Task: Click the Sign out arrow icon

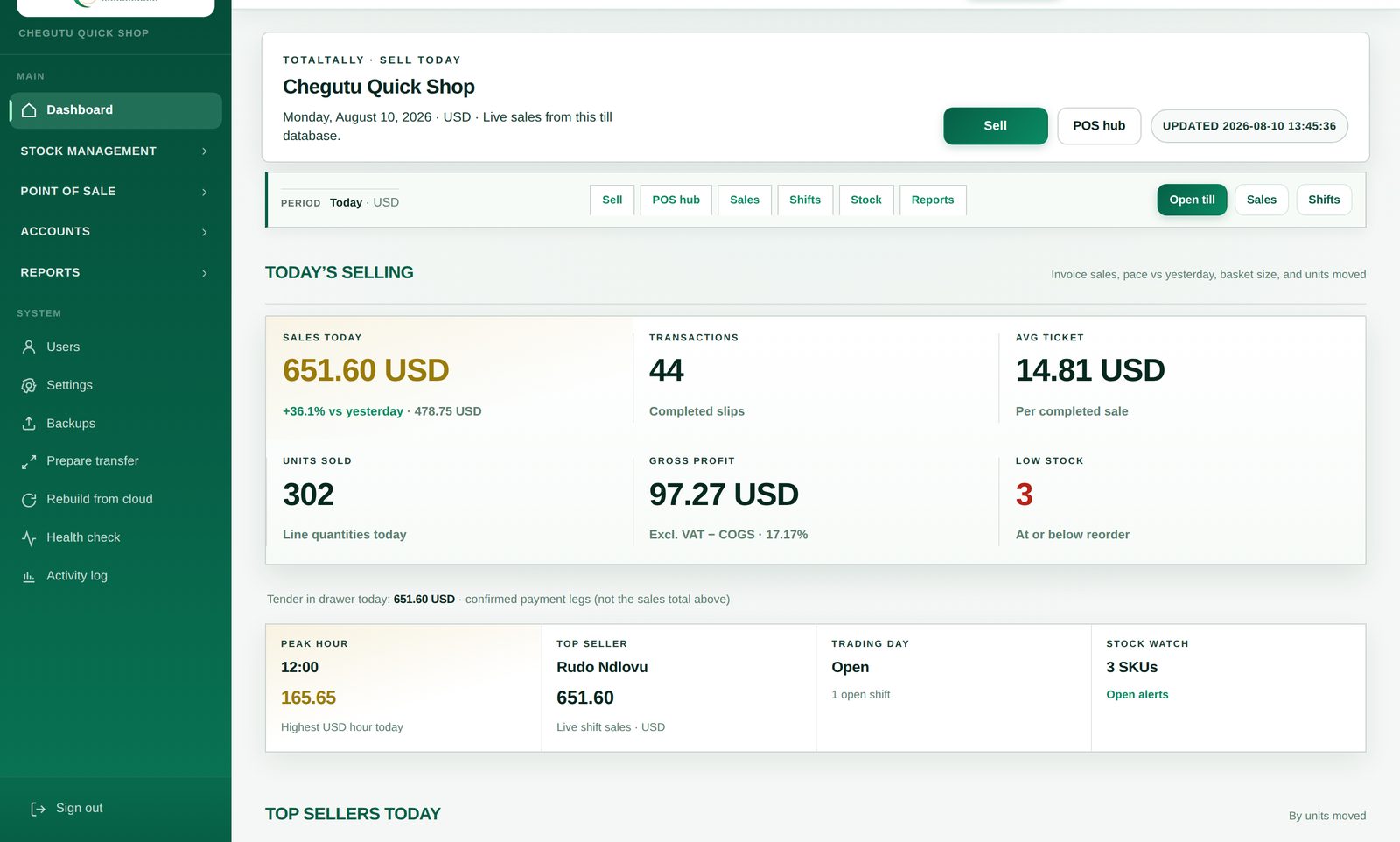Action: [x=38, y=809]
